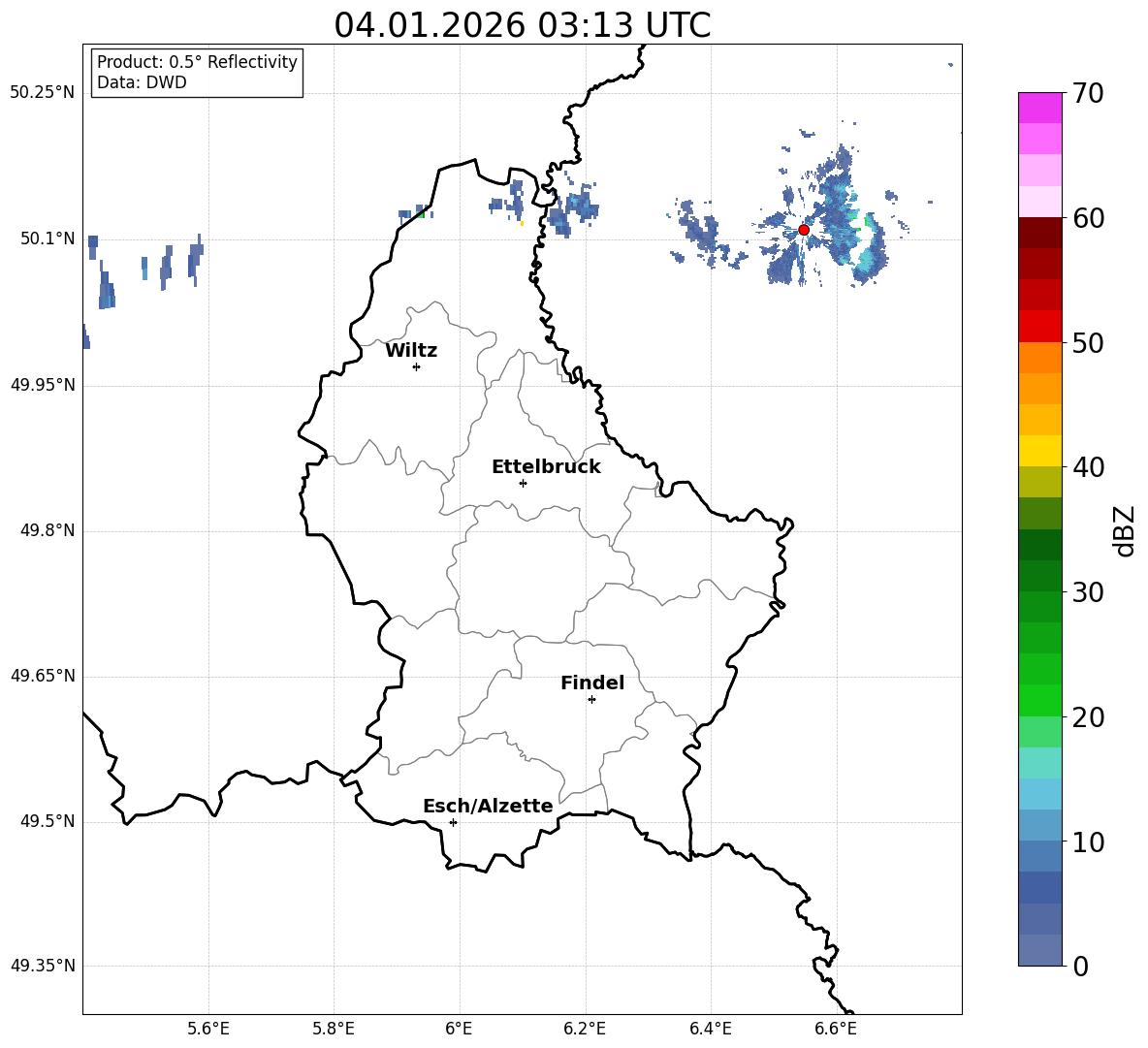This screenshot has width=1148, height=1048.
Task: Click the small yellow echo pixel near 6.1°E
Action: [x=522, y=223]
